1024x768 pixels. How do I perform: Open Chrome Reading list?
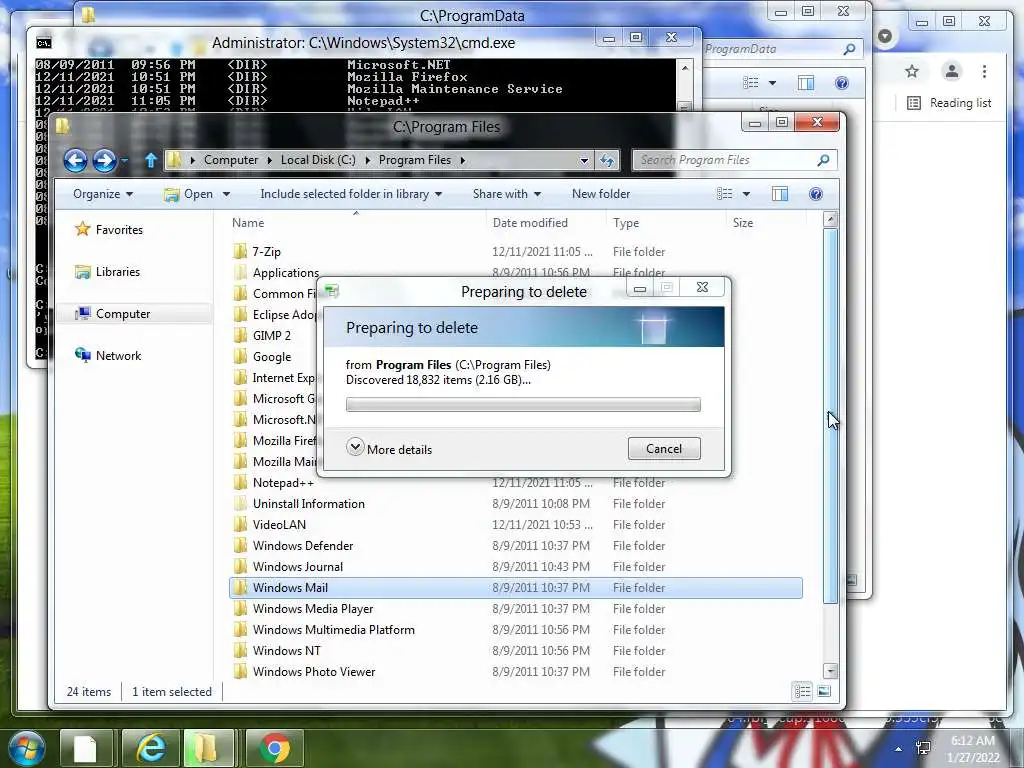[x=949, y=103]
